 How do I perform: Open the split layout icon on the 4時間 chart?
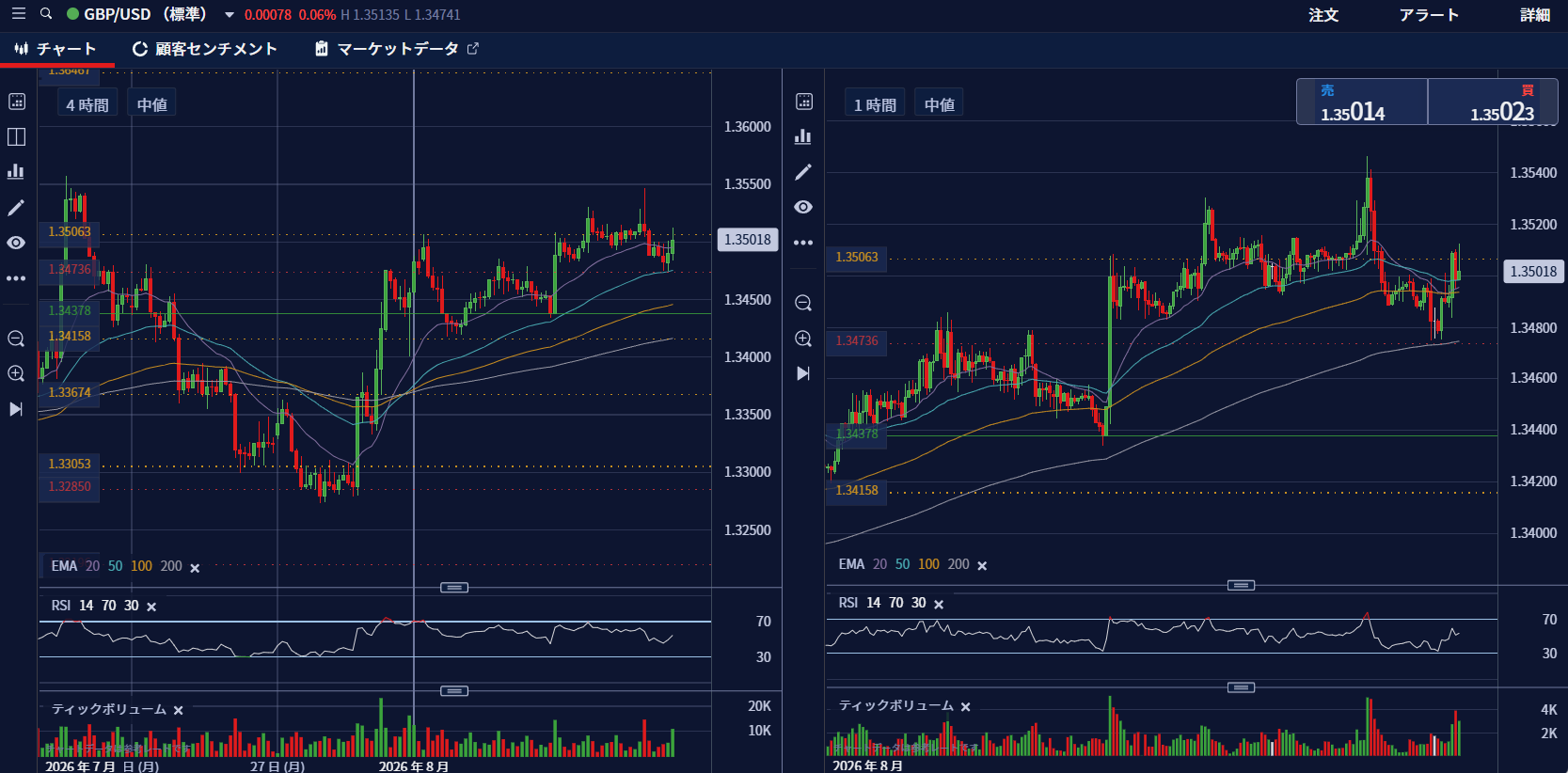17,137
